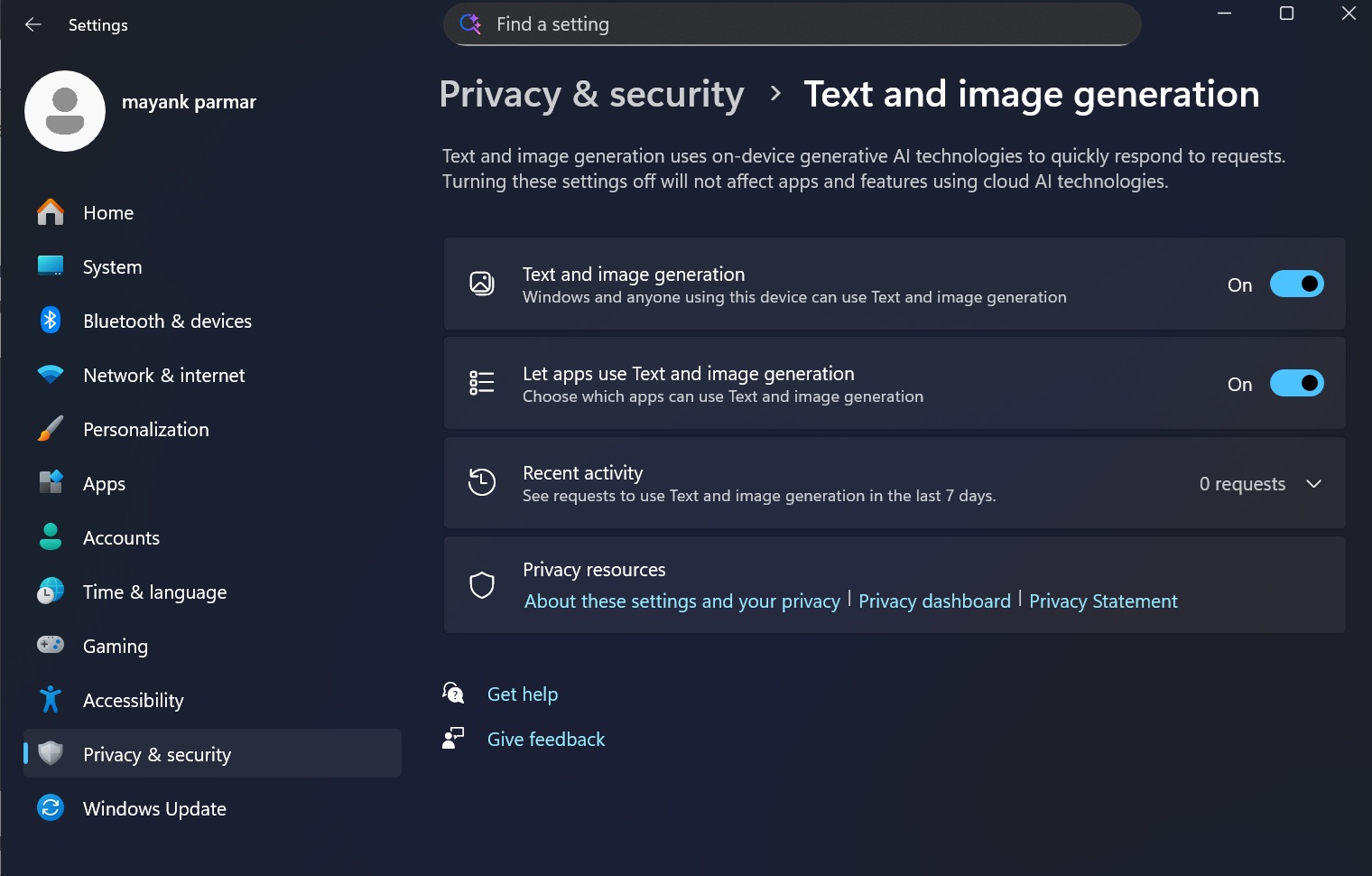
Task: Open Personalization settings
Action: click(x=146, y=429)
